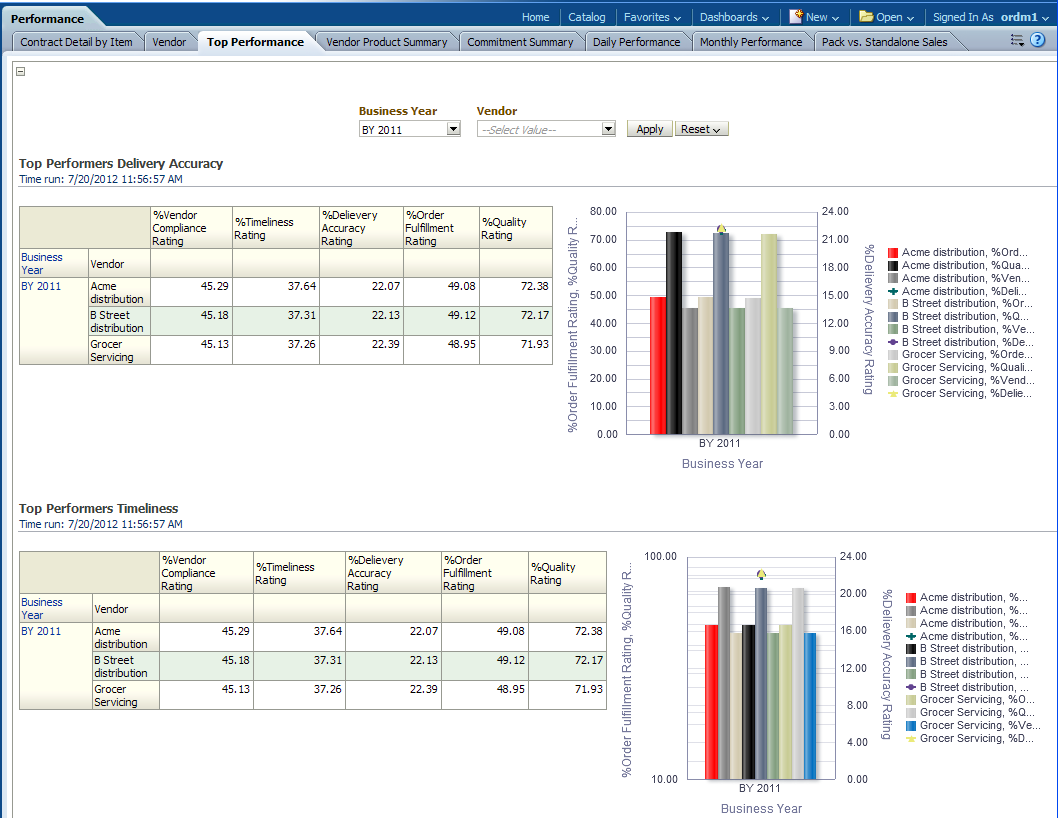The width and height of the screenshot is (1058, 818).
Task: Select the red bar in Delivery Accuracy chart
Action: 657,365
